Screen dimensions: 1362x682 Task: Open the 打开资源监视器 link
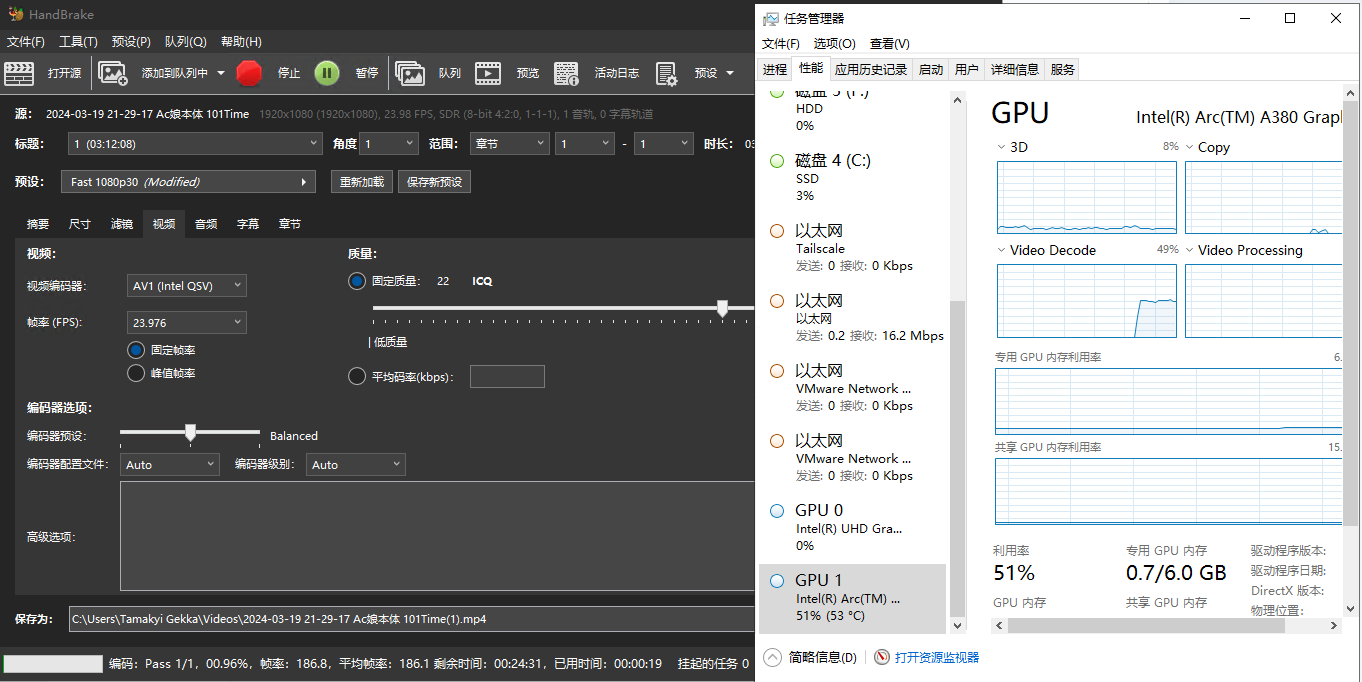coord(937,657)
